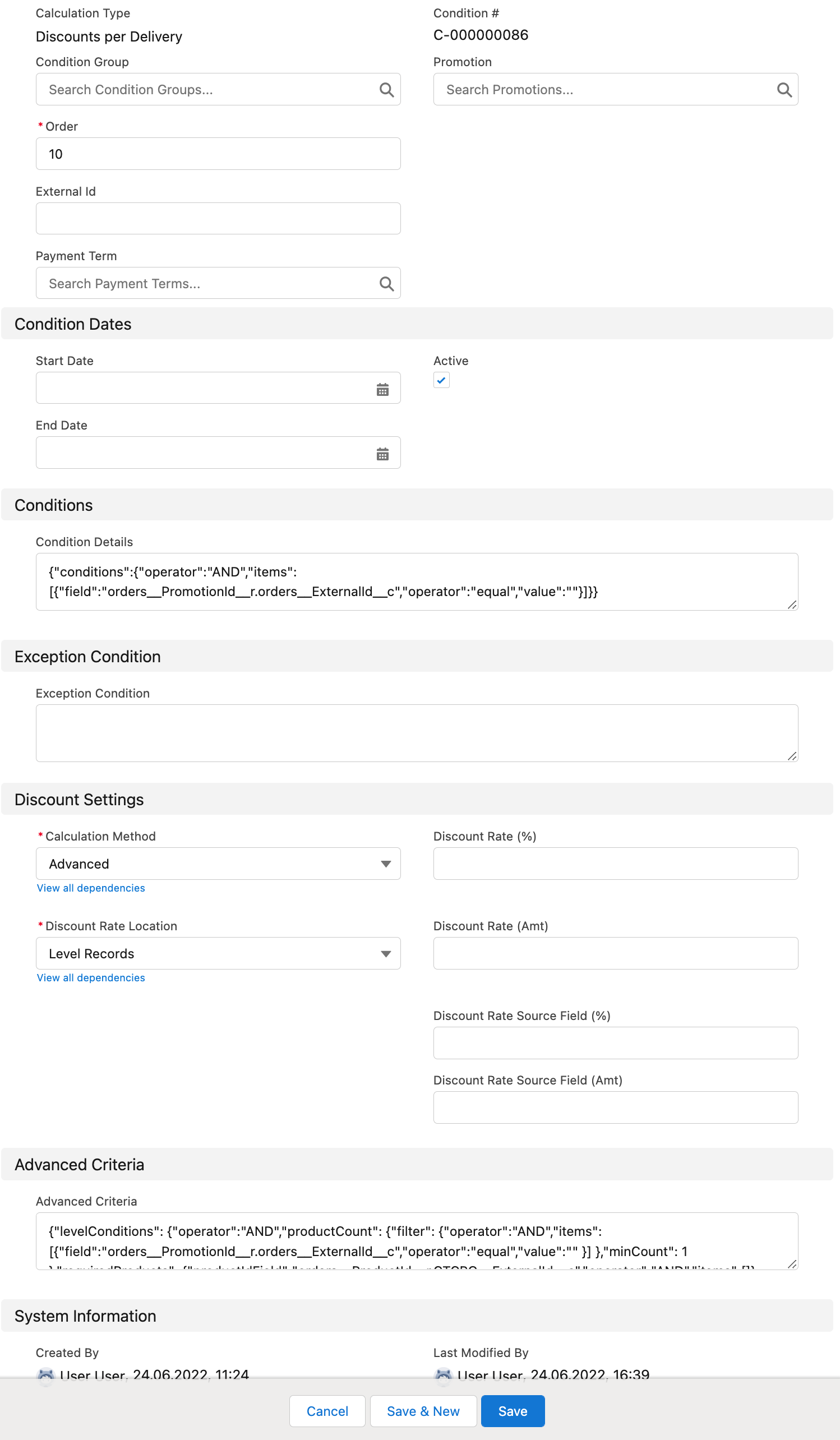The width and height of the screenshot is (840, 1440).
Task: Cancel editing the condition
Action: [x=327, y=1411]
